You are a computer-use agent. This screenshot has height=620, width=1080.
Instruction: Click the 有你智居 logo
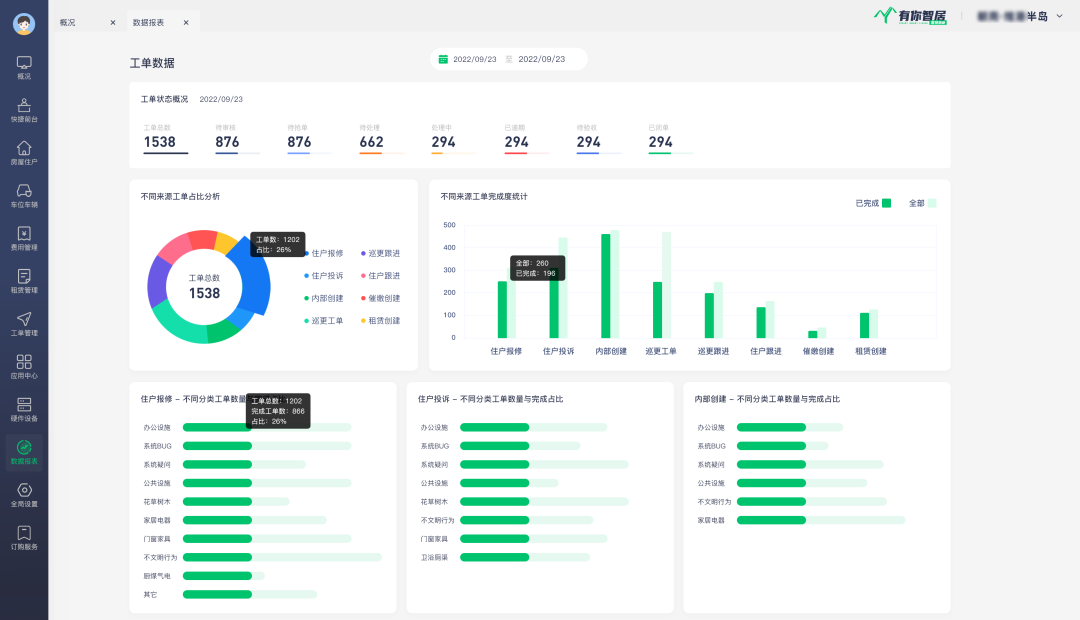[x=910, y=16]
